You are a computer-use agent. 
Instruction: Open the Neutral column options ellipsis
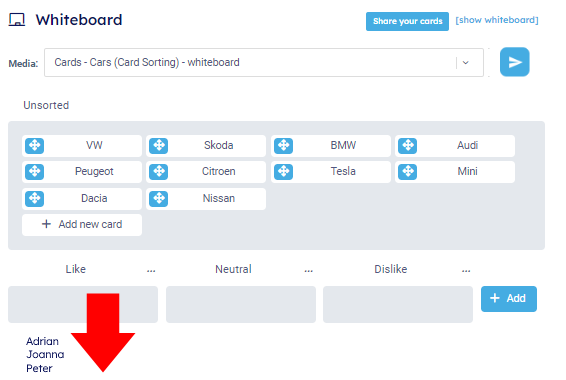[x=309, y=270]
